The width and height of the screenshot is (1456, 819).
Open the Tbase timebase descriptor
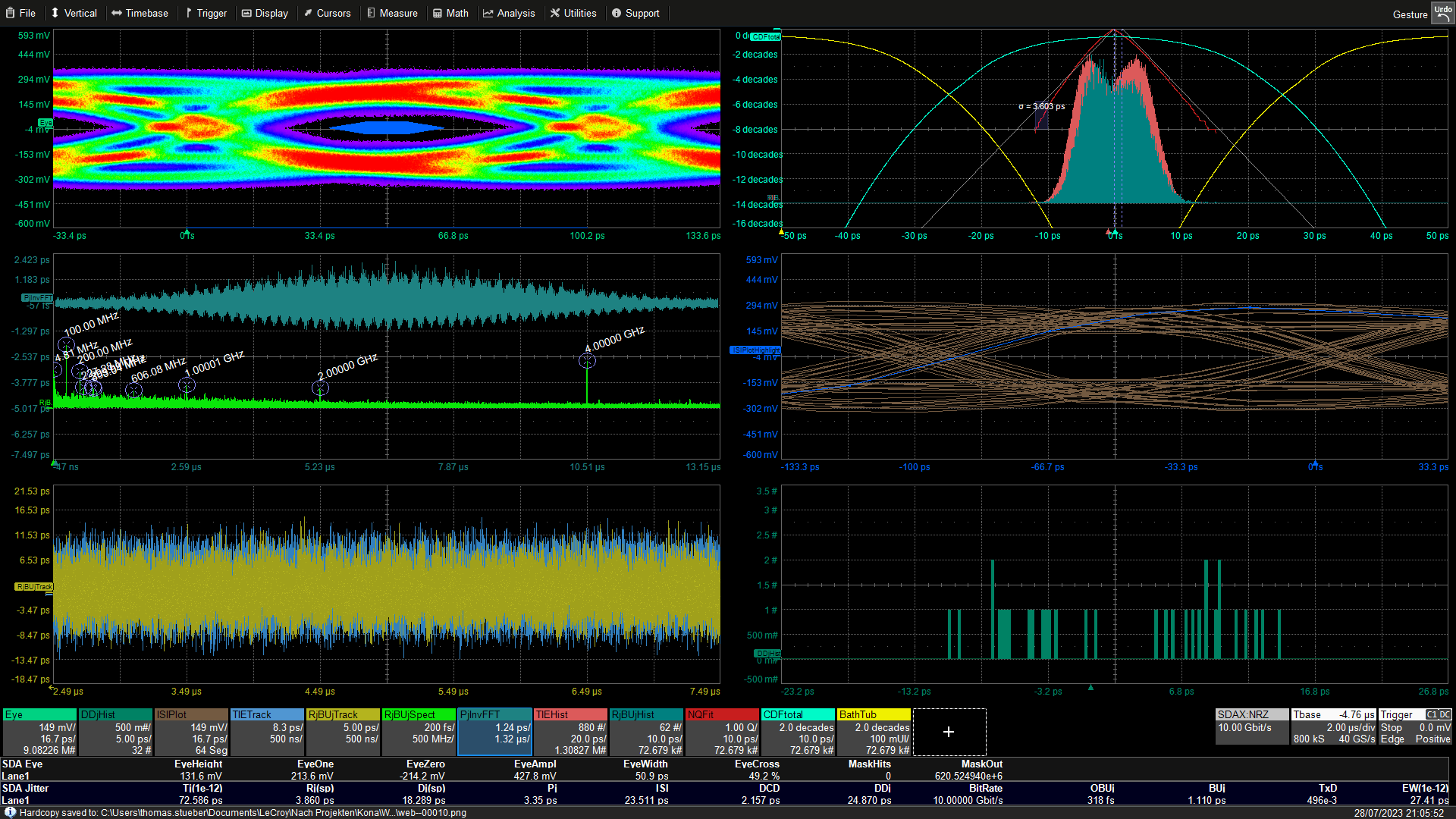1333,727
